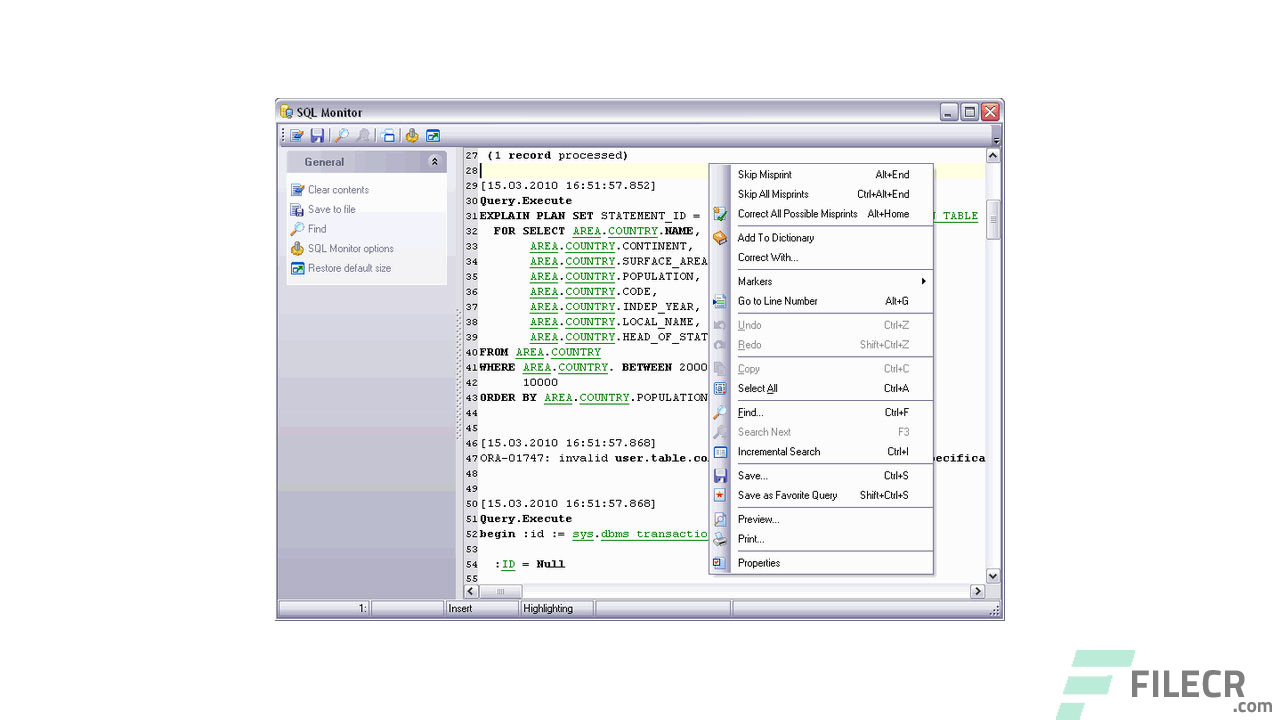Click "10000" on line 42
Viewport: 1280px width, 720px height.
coord(540,382)
